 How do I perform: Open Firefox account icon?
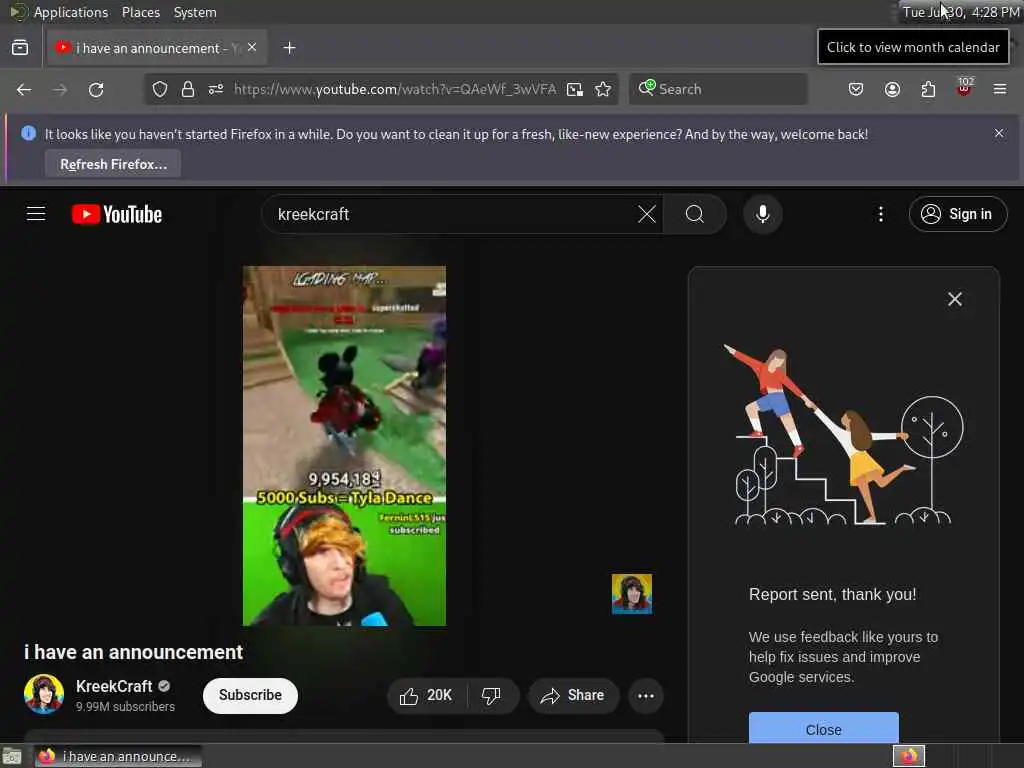892,89
